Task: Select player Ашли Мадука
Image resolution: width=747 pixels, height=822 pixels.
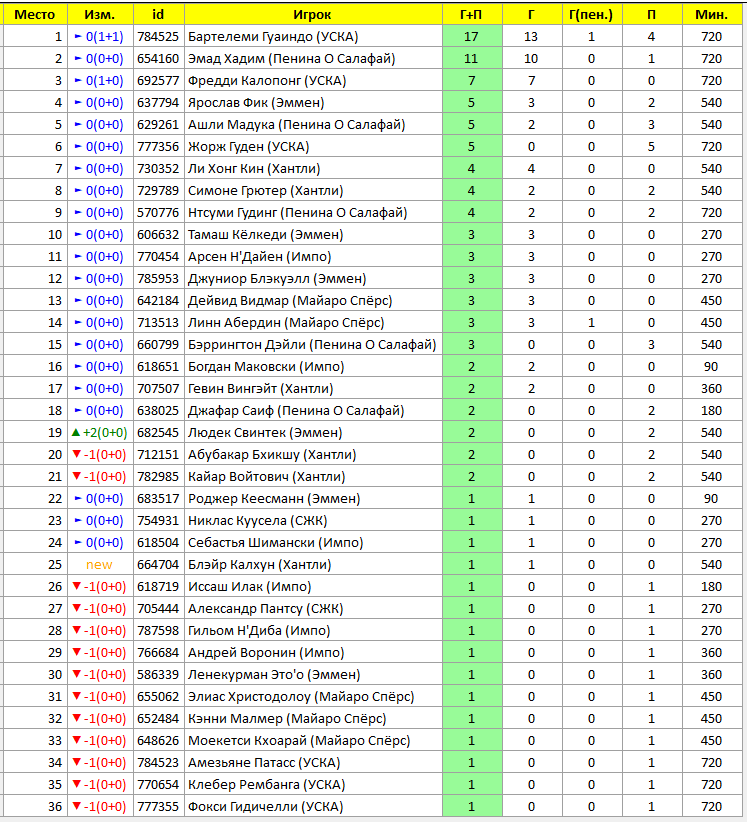Action: click(297, 125)
